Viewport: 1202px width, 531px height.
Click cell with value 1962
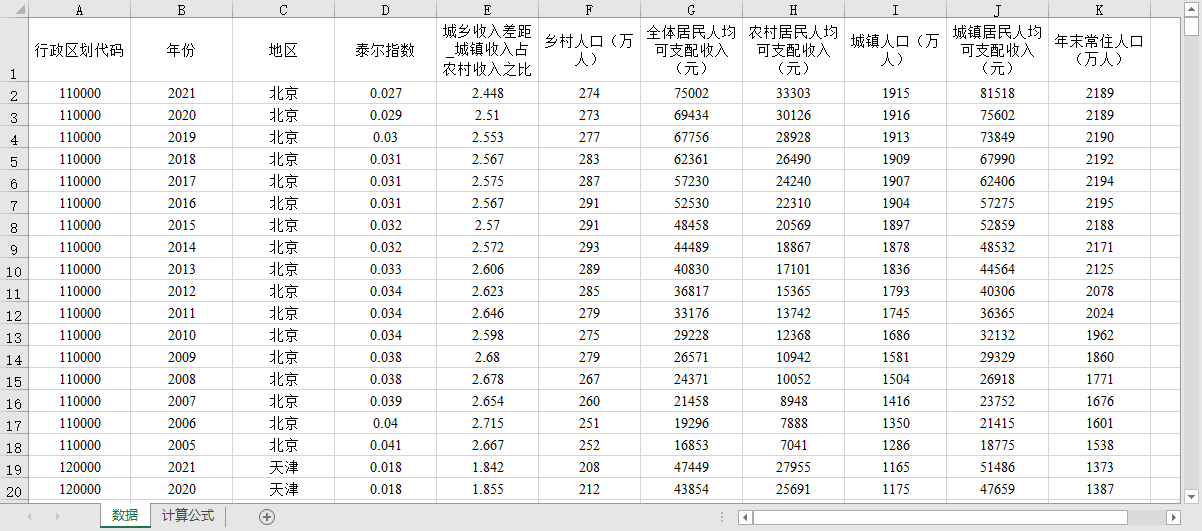pos(1099,336)
